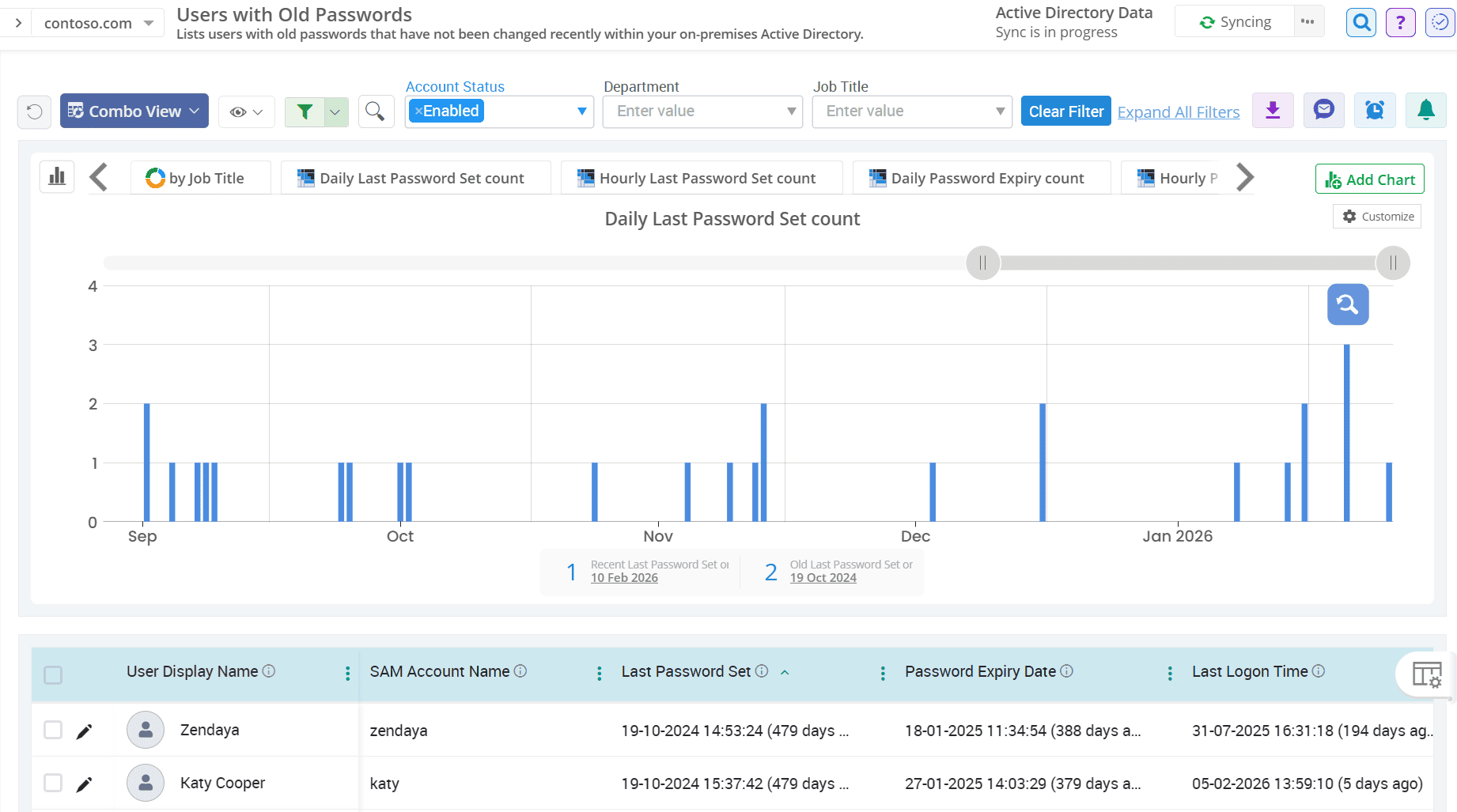The width and height of the screenshot is (1457, 812).
Task: Select the Katy Cooper row checkbox
Action: pyautogui.click(x=53, y=783)
